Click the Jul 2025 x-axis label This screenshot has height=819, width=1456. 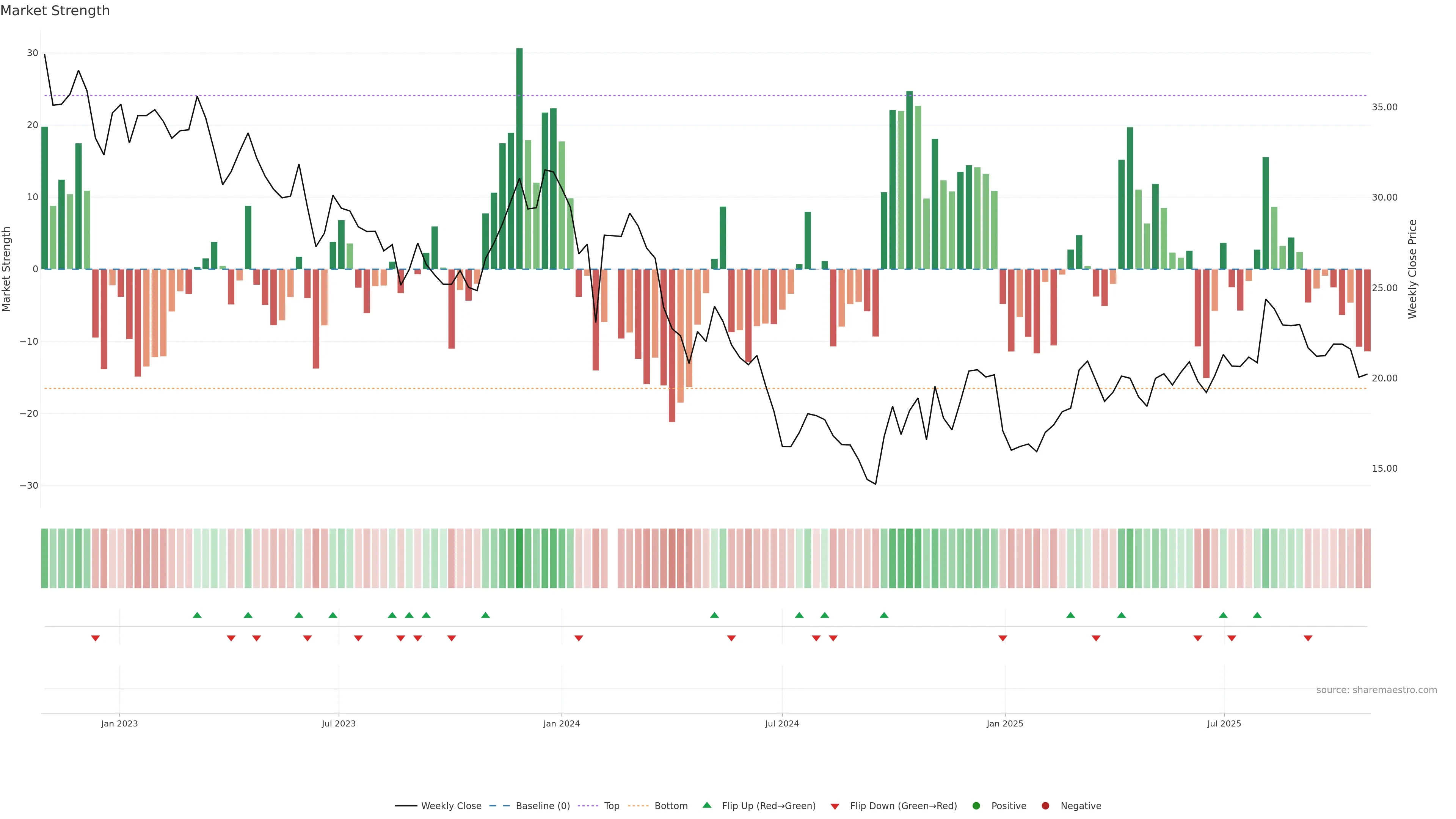pos(1224,723)
